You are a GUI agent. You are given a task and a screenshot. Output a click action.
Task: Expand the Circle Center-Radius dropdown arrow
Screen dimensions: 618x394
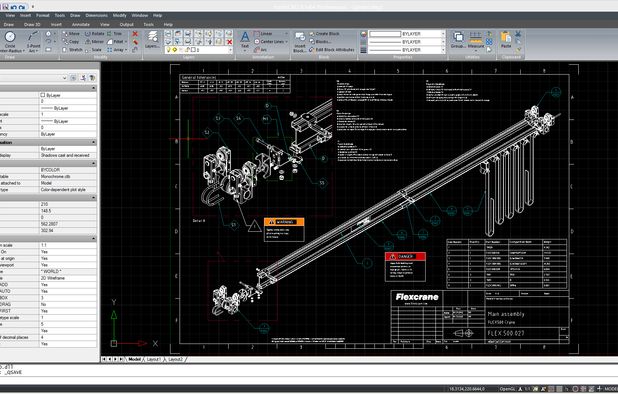24,51
